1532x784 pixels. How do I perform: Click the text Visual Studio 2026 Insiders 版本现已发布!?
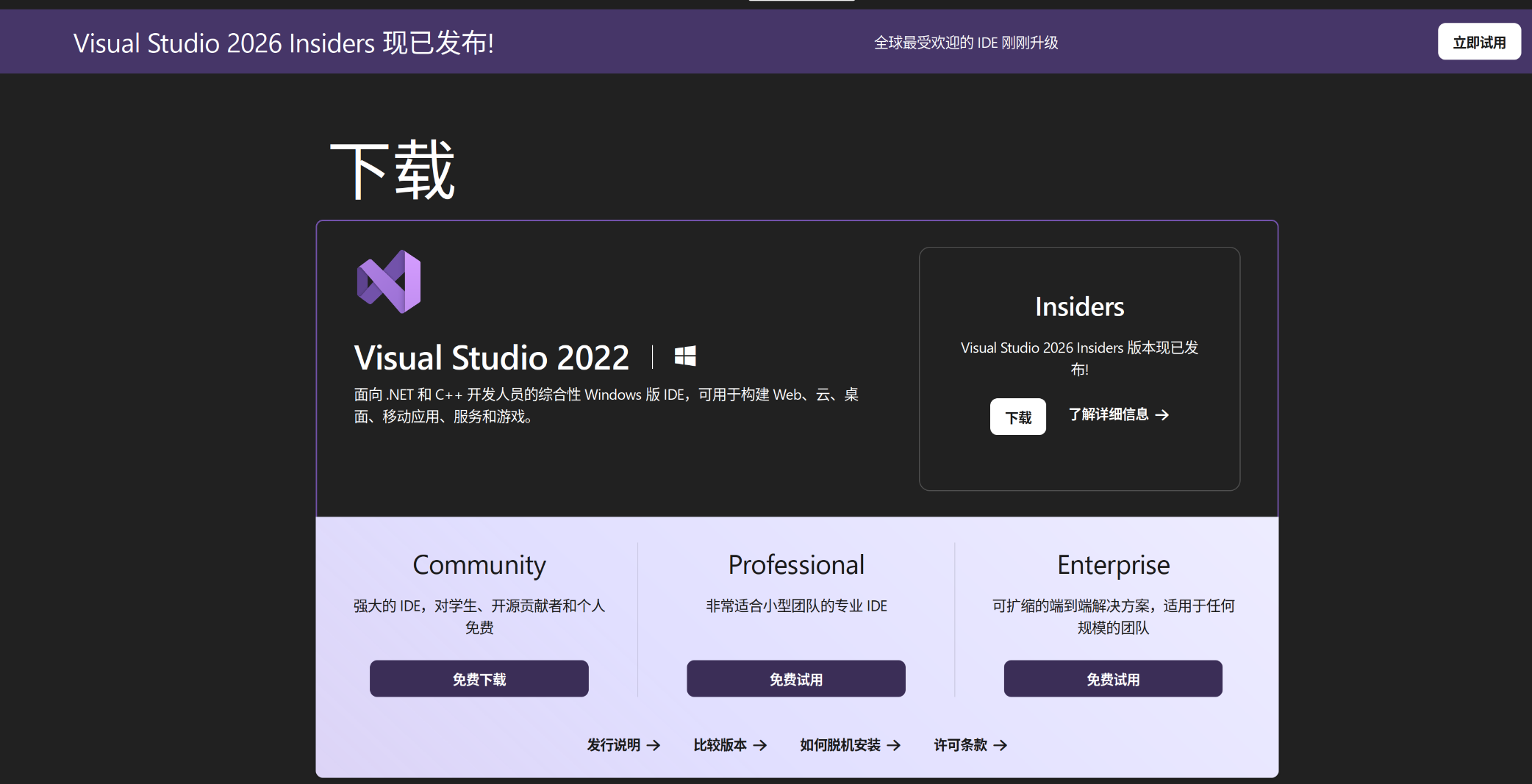coord(1079,358)
